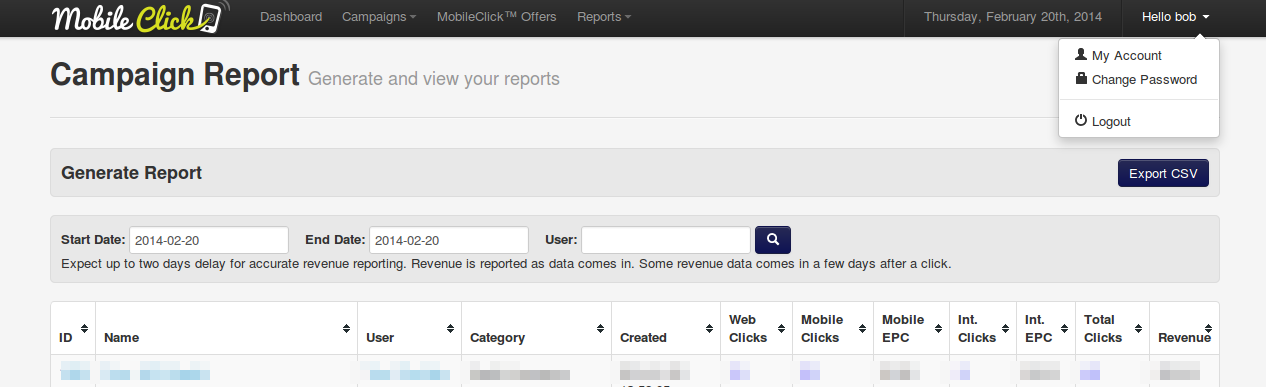Open the Campaigns dropdown menu
The height and width of the screenshot is (387, 1266).
pyautogui.click(x=379, y=17)
